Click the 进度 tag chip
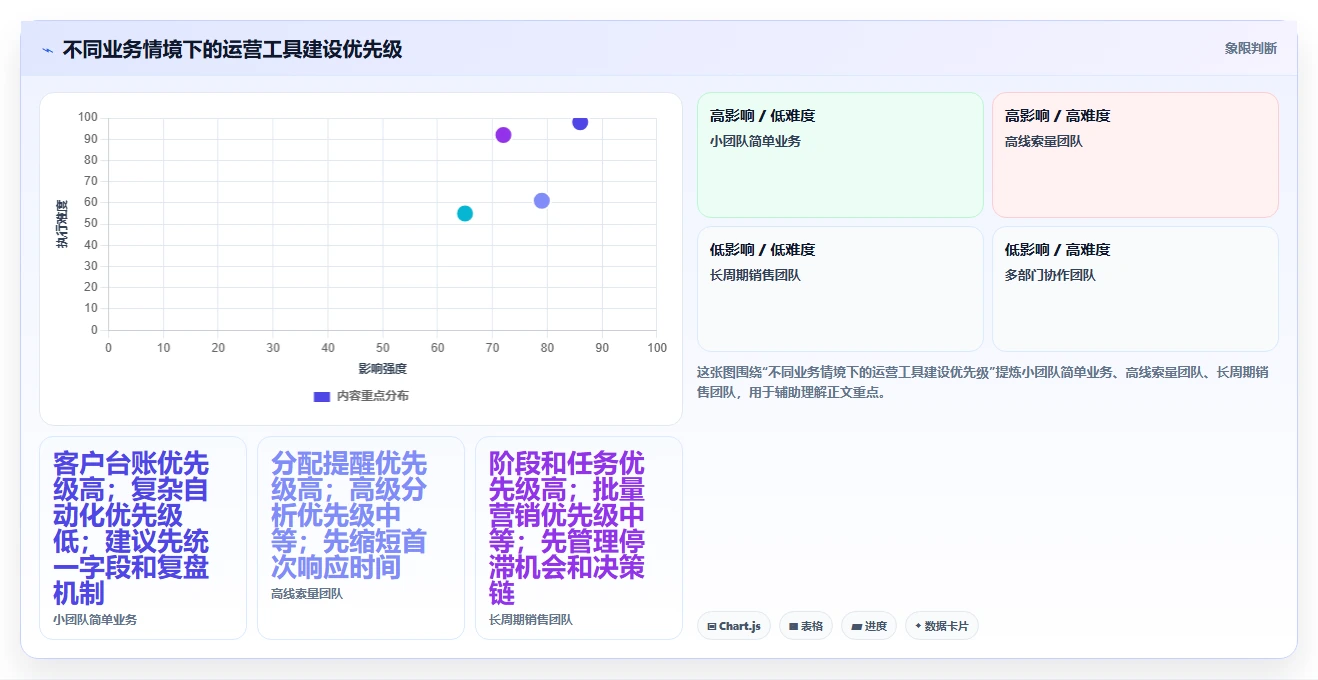1318x680 pixels. (x=869, y=626)
